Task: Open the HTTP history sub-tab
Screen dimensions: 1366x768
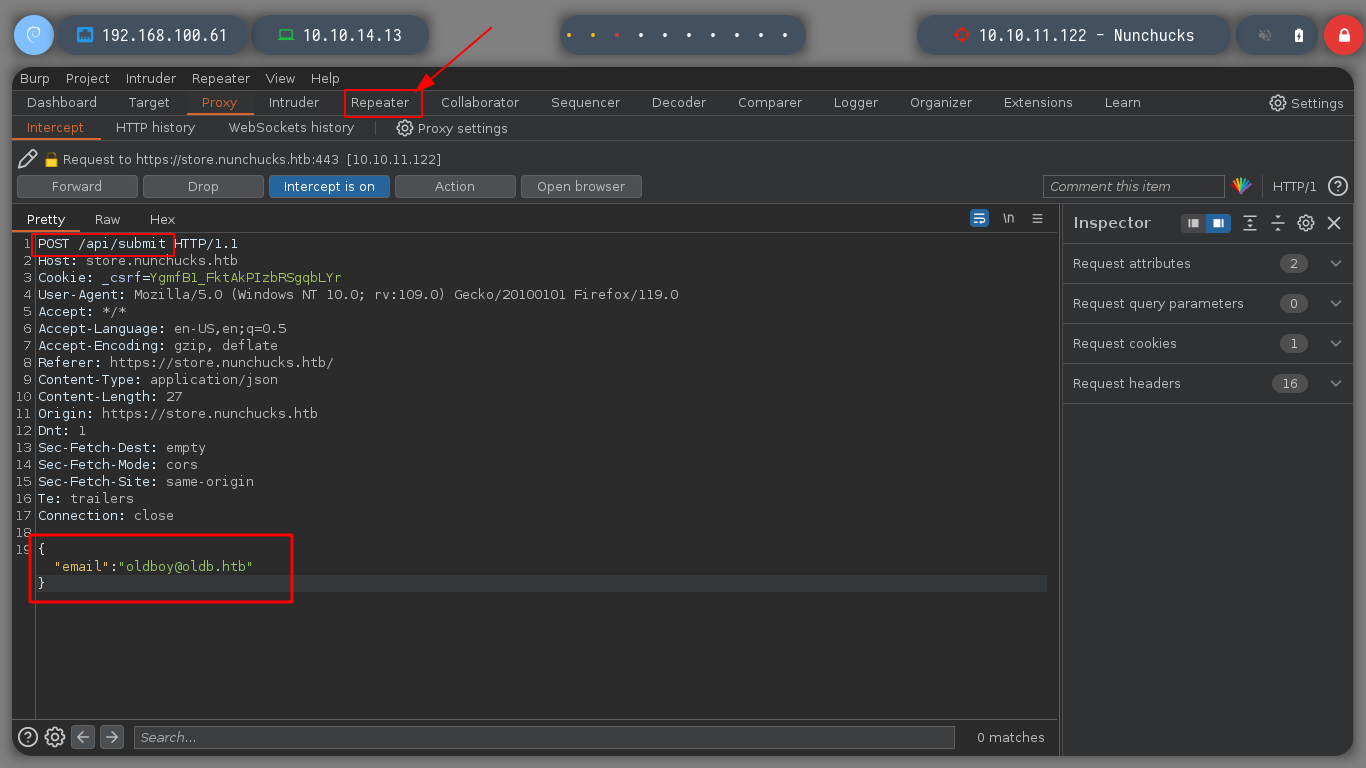Action: (x=155, y=128)
